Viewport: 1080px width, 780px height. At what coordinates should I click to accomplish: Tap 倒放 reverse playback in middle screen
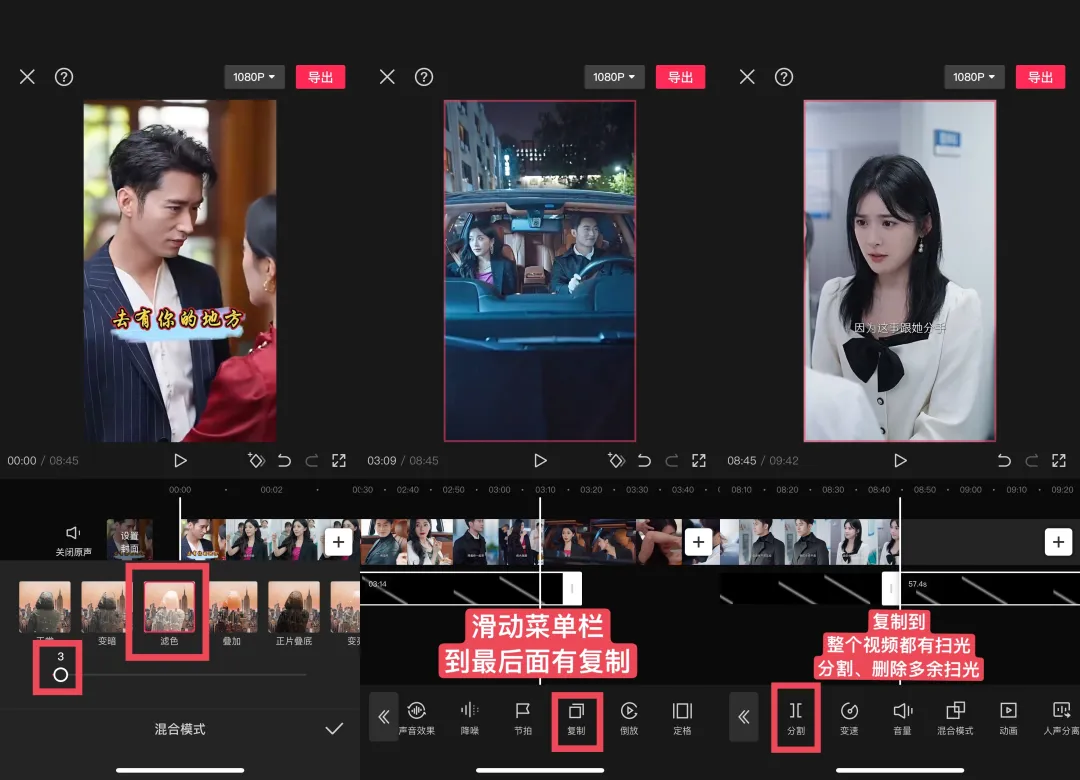629,718
